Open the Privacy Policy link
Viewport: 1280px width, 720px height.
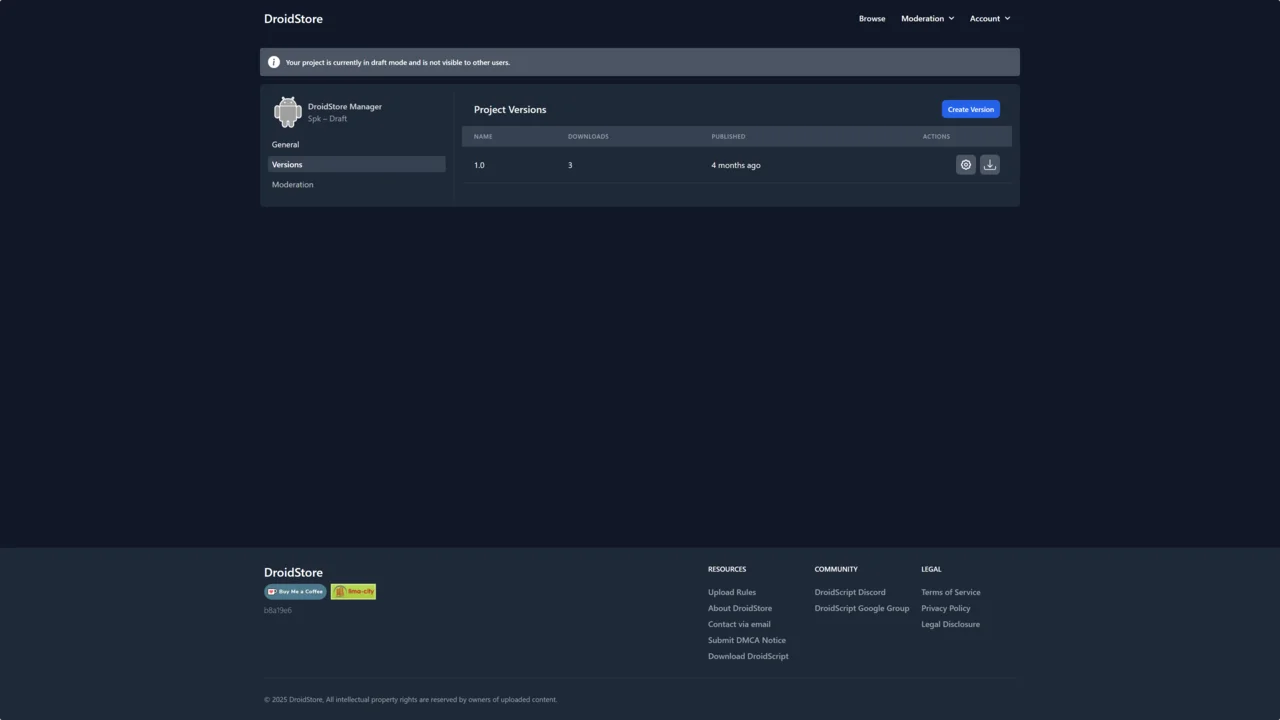coord(946,608)
